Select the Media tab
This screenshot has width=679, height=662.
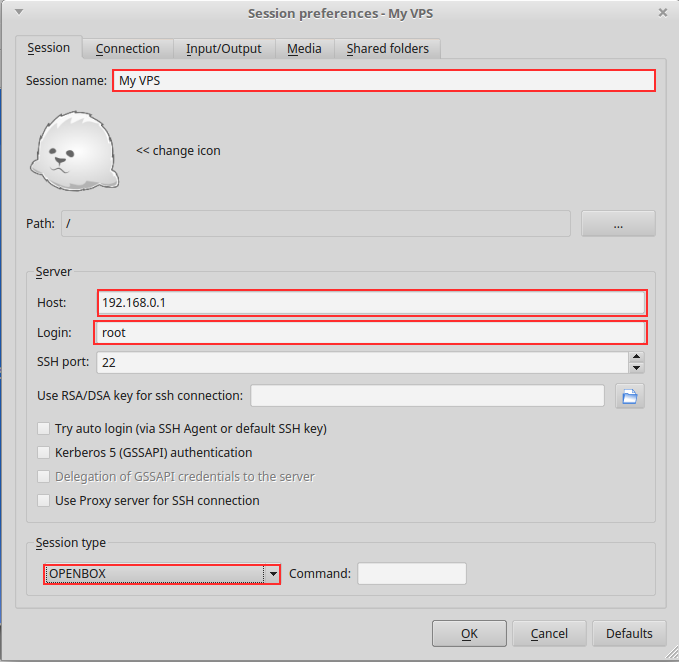click(x=304, y=48)
